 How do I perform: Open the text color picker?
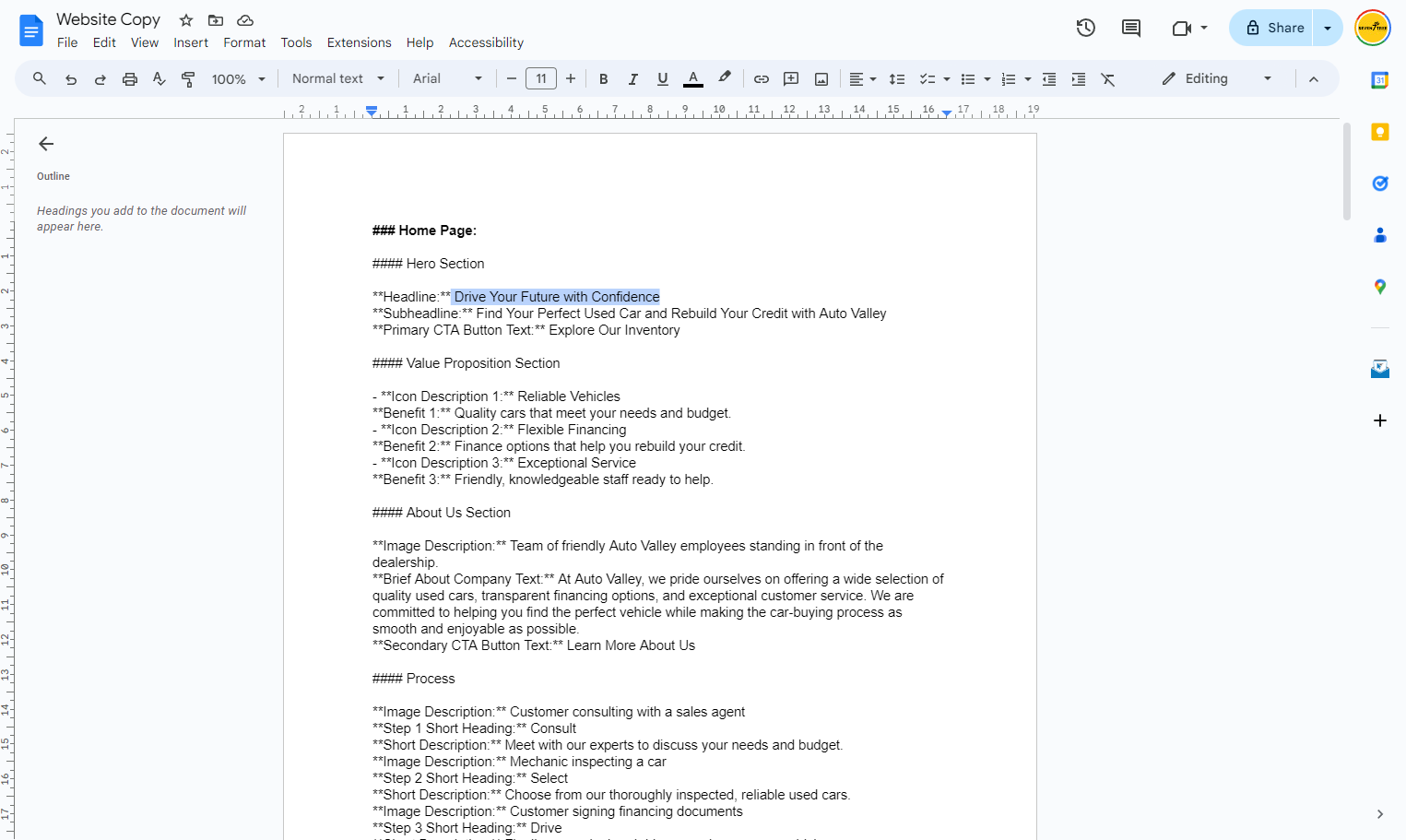(693, 79)
